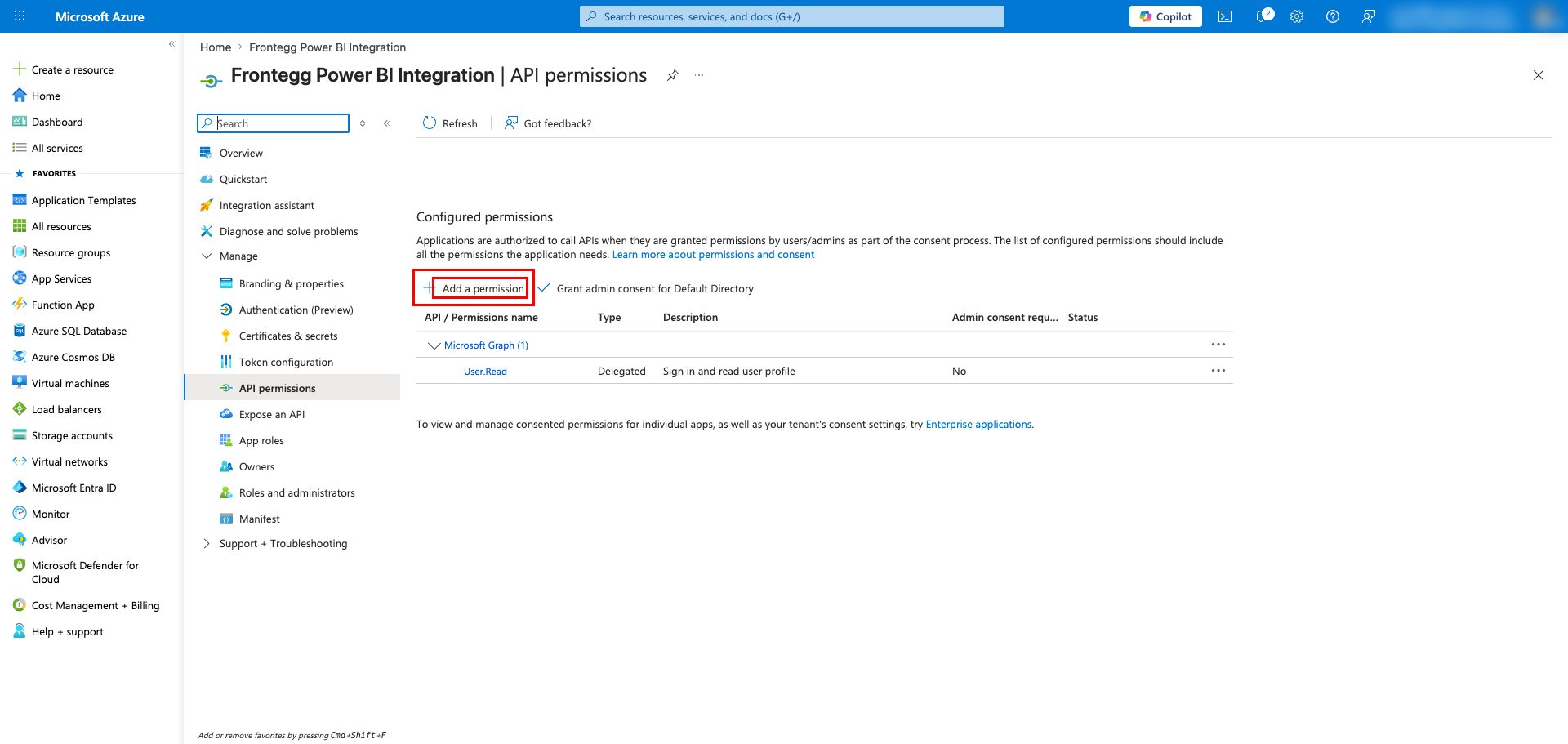Viewport: 1568px width, 744px height.
Task: Open Application Templates favorite
Action: tap(83, 200)
